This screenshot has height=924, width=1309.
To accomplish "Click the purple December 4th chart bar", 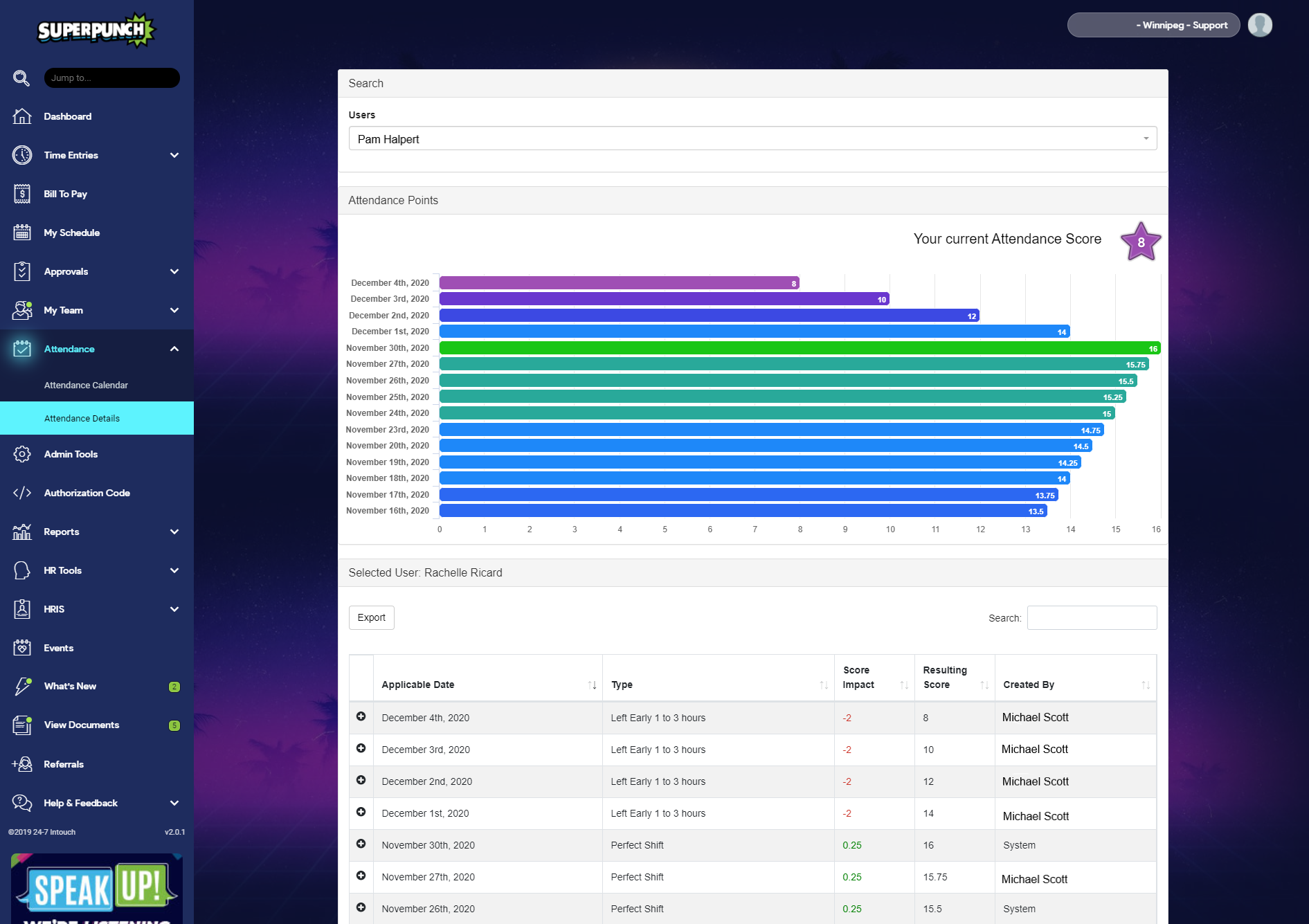I will [x=618, y=283].
